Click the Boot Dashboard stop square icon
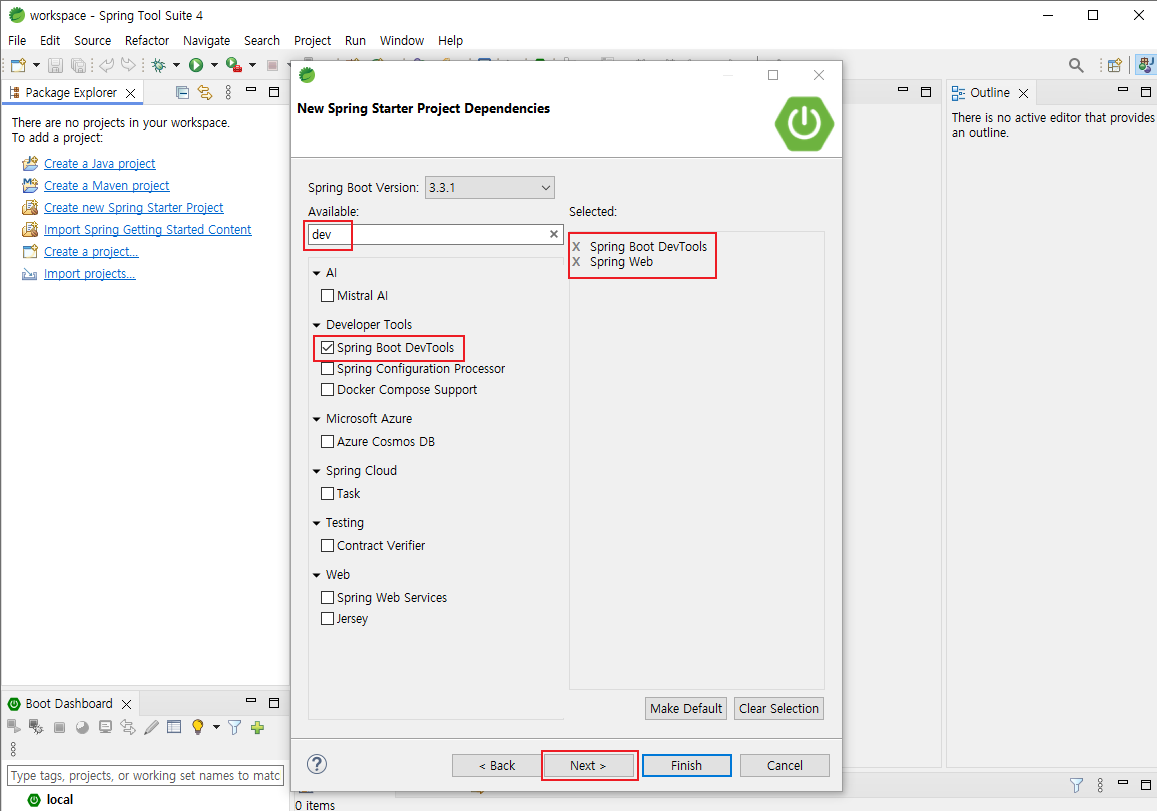Viewport: 1157px width, 811px height. (x=60, y=728)
